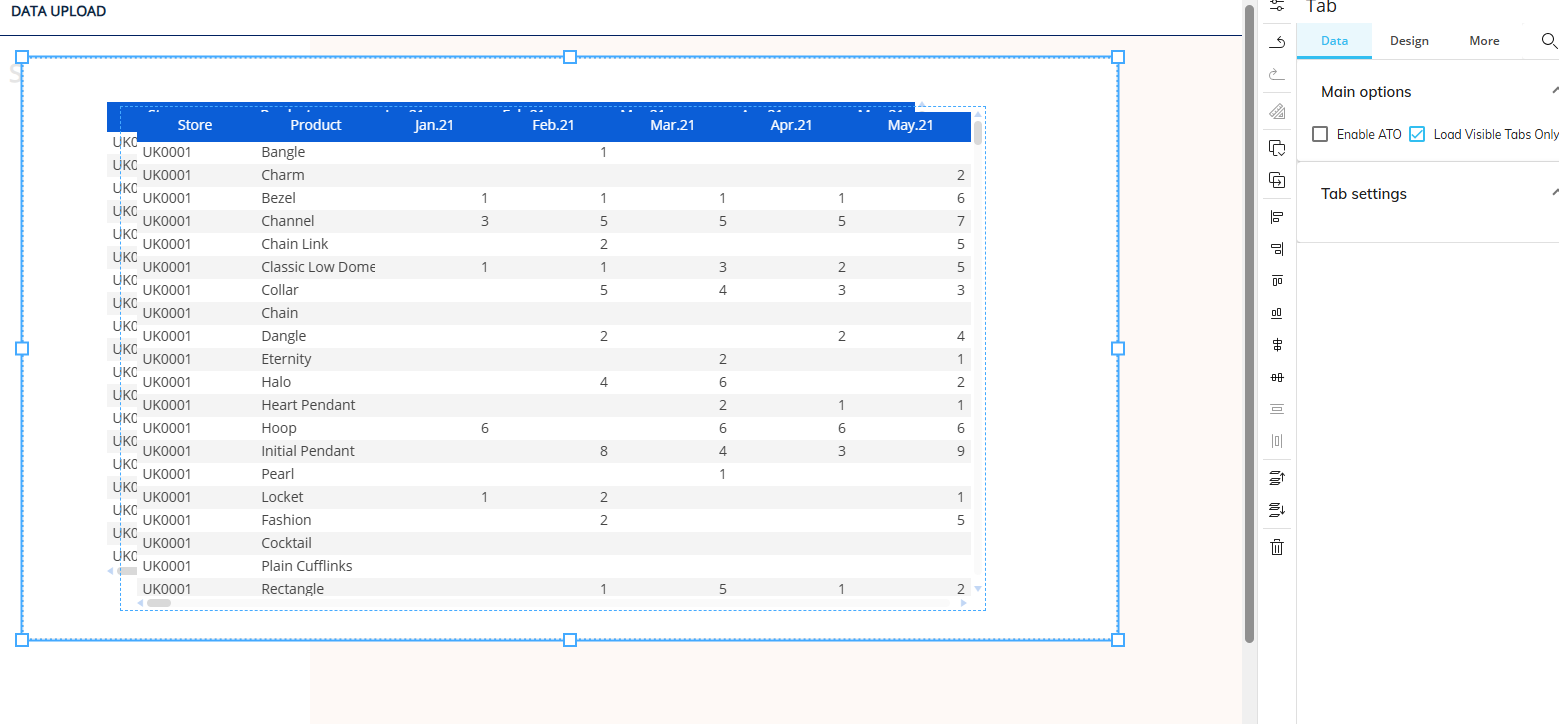Viewport: 1559px width, 724px height.
Task: Click the Store column header
Action: (x=195, y=125)
